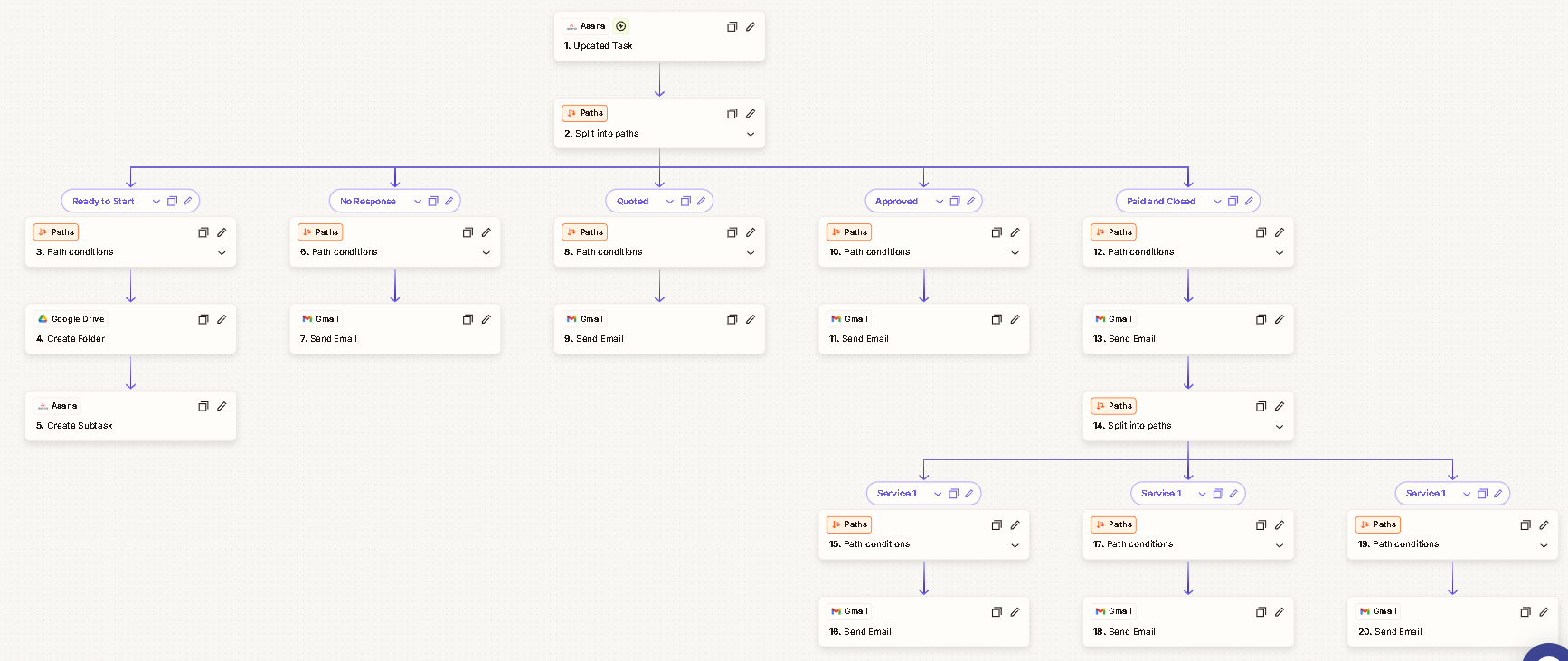The height and width of the screenshot is (661, 1568).
Task: Open the No Response path dropdown
Action: coord(417,202)
